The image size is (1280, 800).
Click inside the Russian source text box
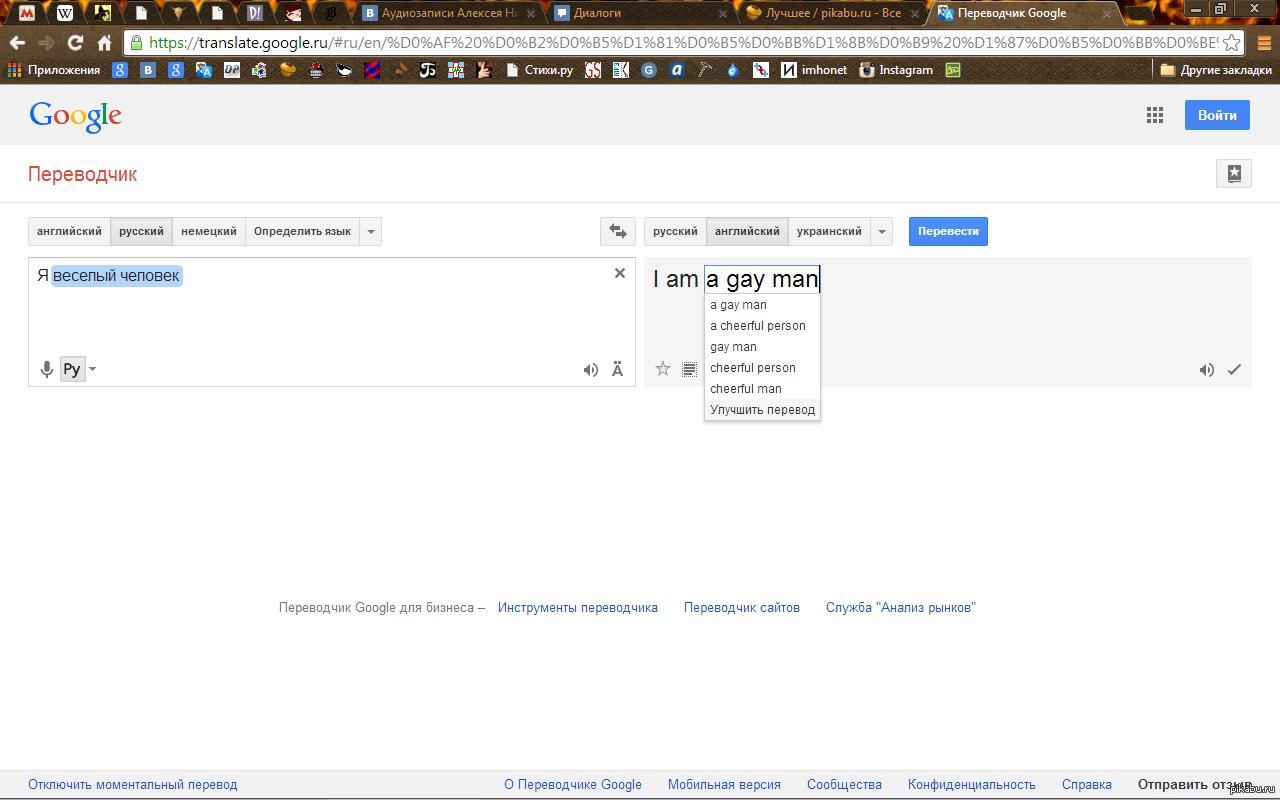coord(330,320)
